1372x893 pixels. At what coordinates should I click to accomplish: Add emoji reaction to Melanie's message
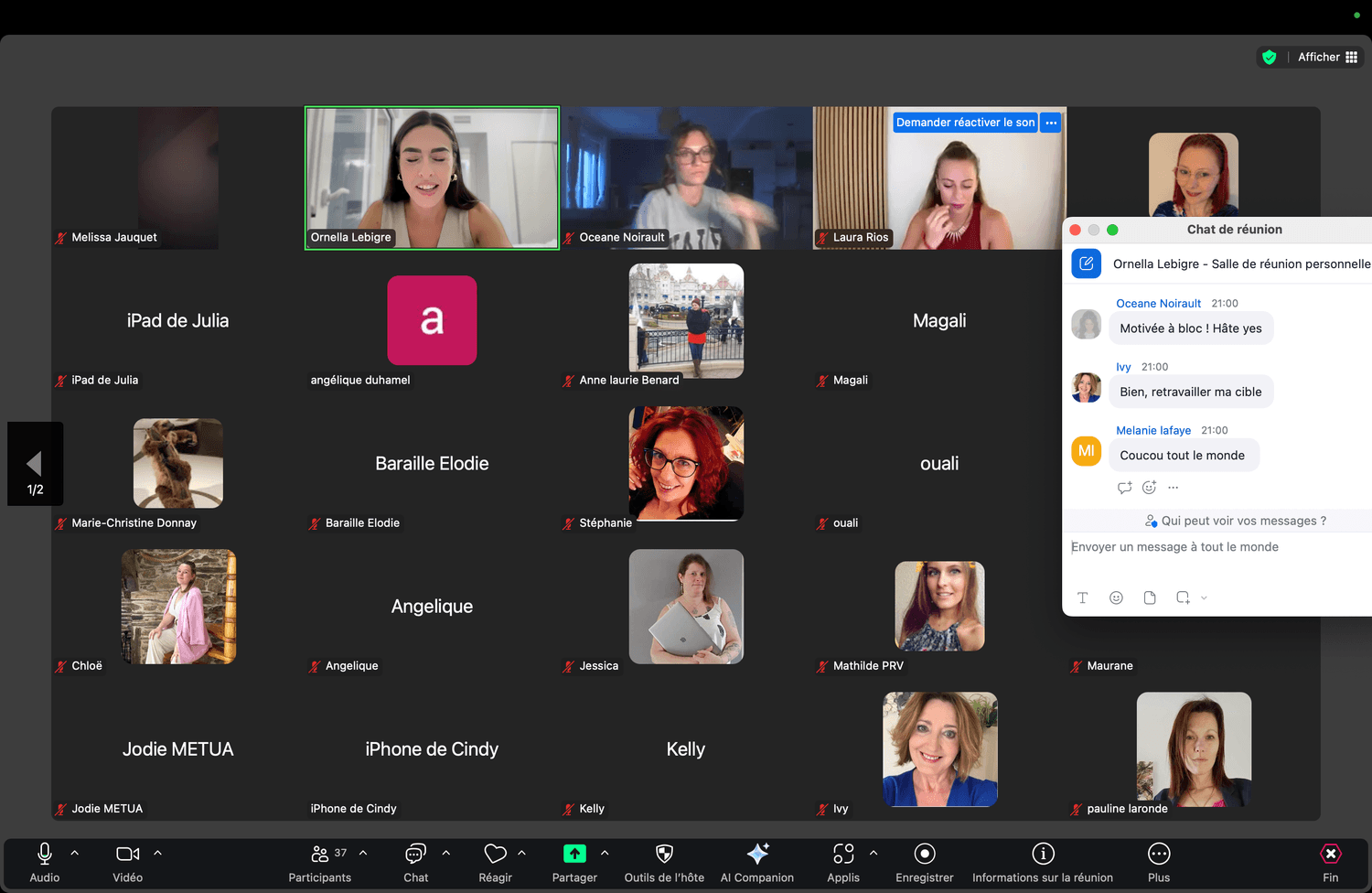pos(1149,488)
